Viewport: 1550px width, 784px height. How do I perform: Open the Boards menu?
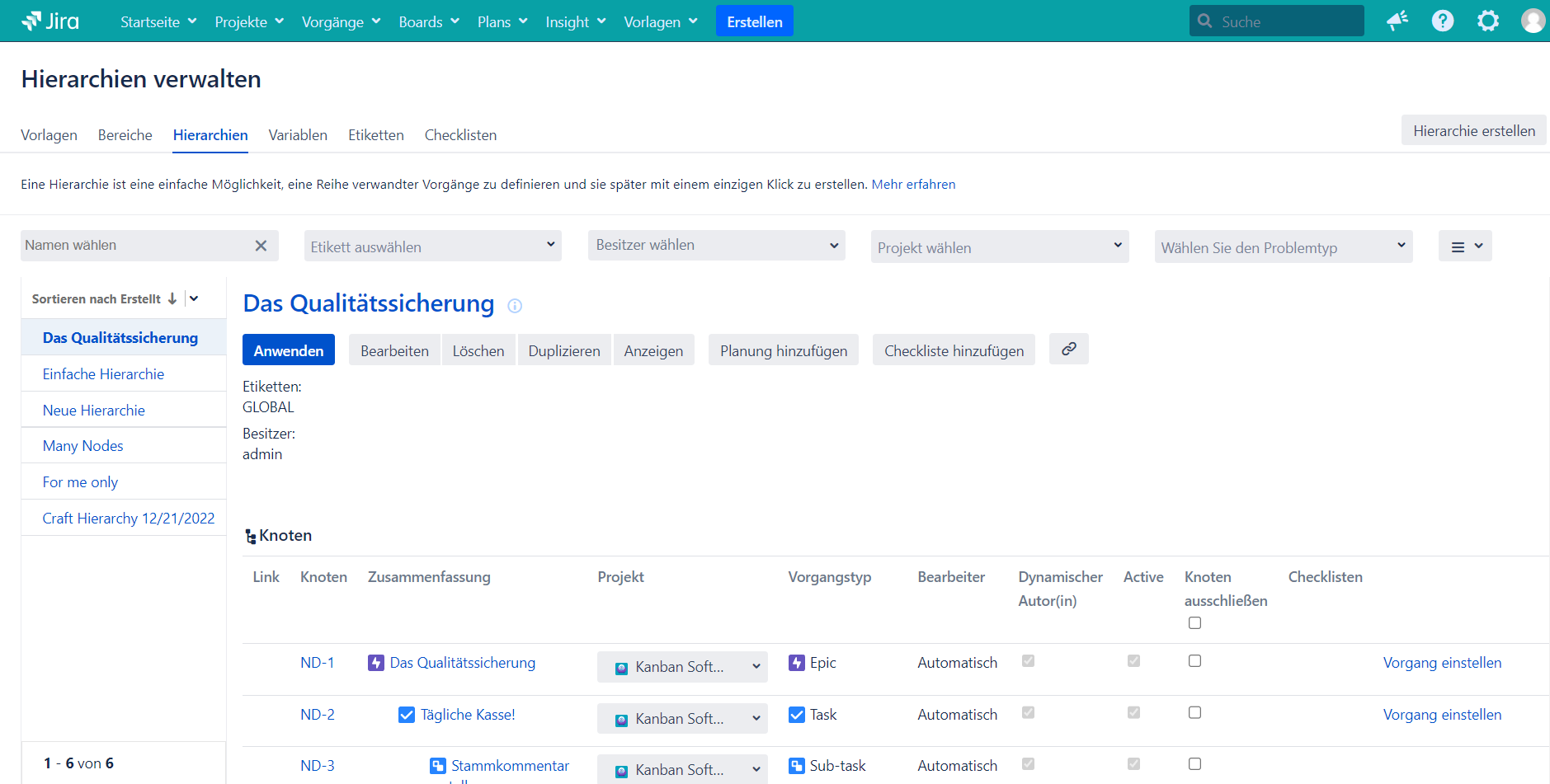click(428, 22)
